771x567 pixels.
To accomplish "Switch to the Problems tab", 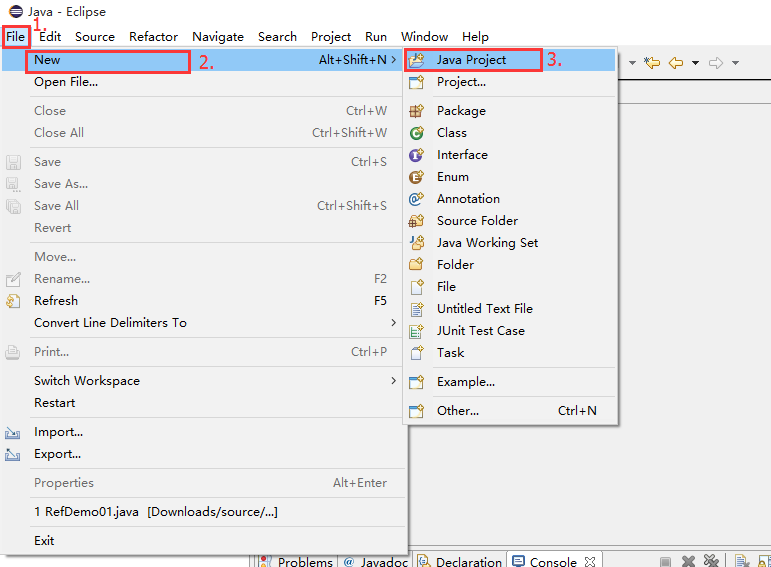I will point(297,562).
